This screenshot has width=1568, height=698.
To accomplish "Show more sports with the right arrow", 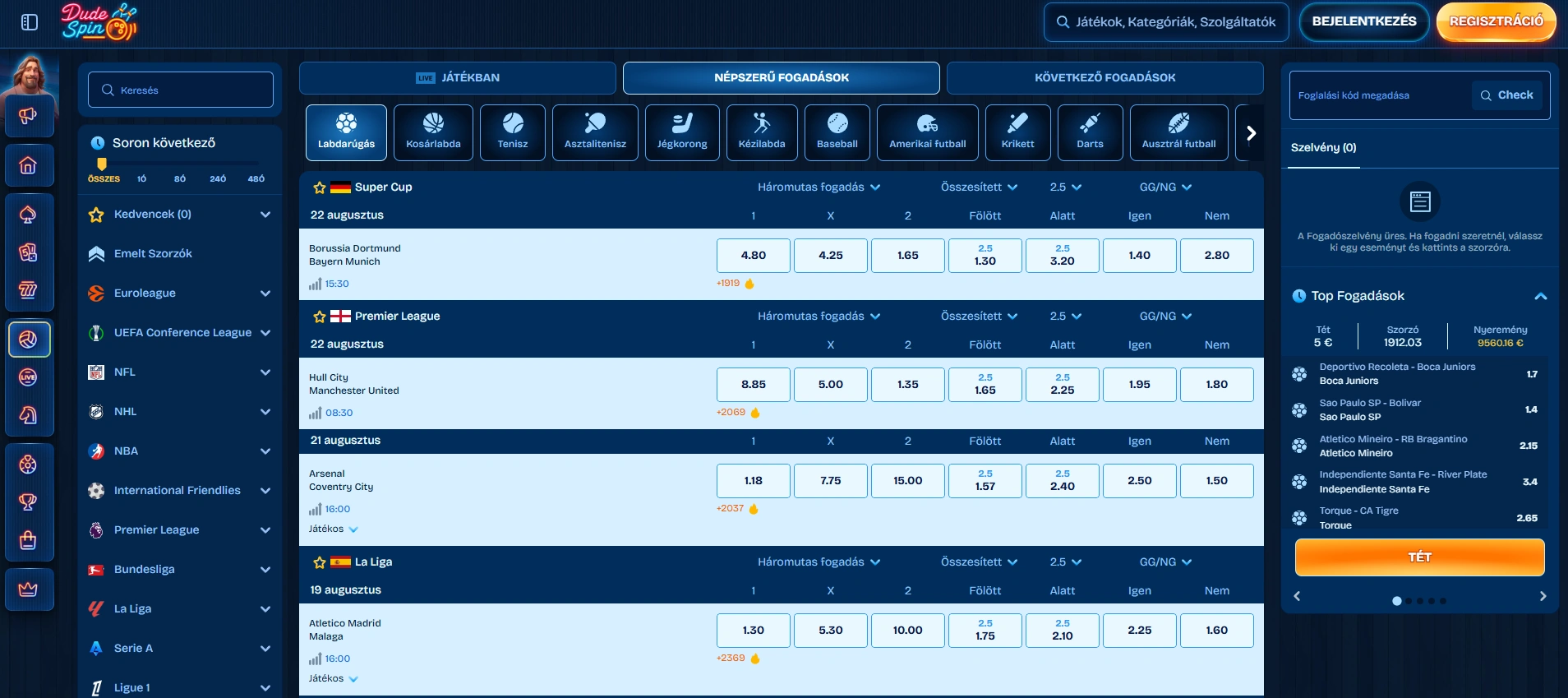I will point(1251,133).
